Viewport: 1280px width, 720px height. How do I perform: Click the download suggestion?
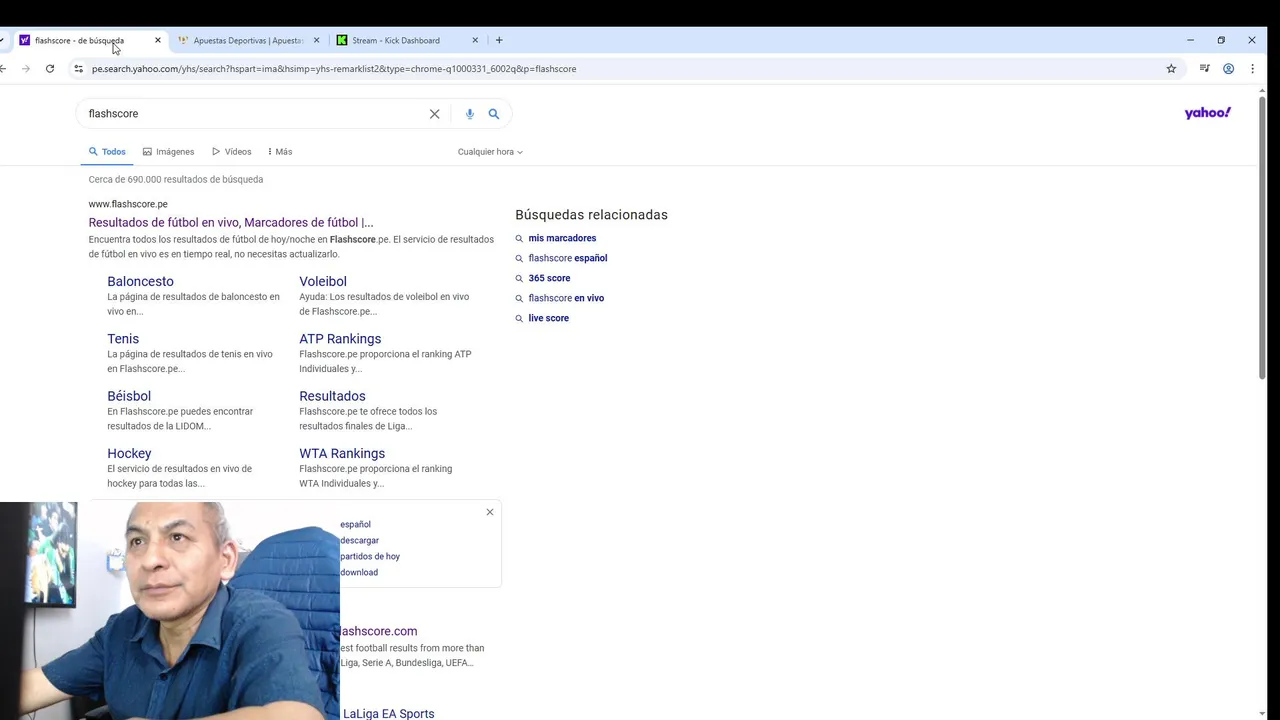(359, 572)
